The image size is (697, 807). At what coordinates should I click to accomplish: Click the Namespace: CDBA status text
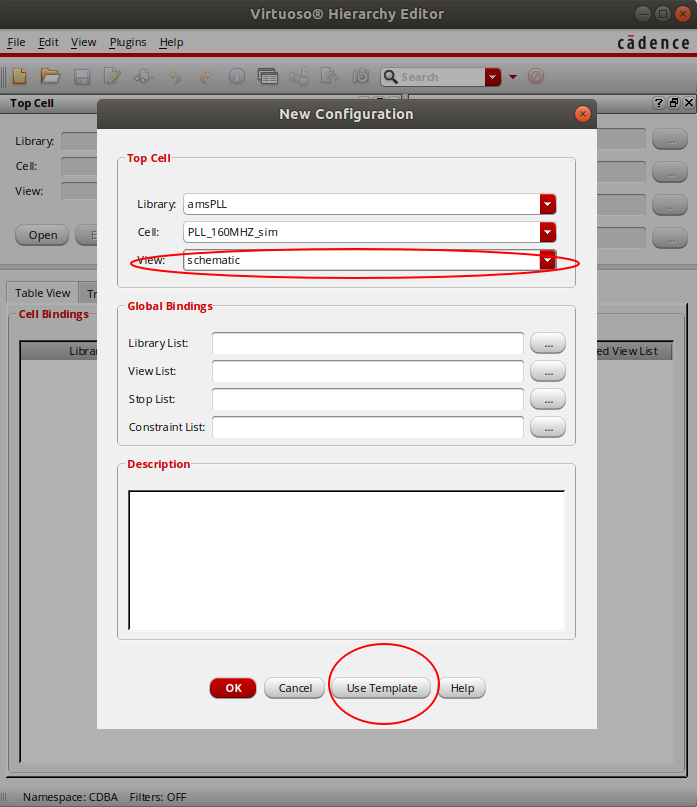[x=71, y=797]
